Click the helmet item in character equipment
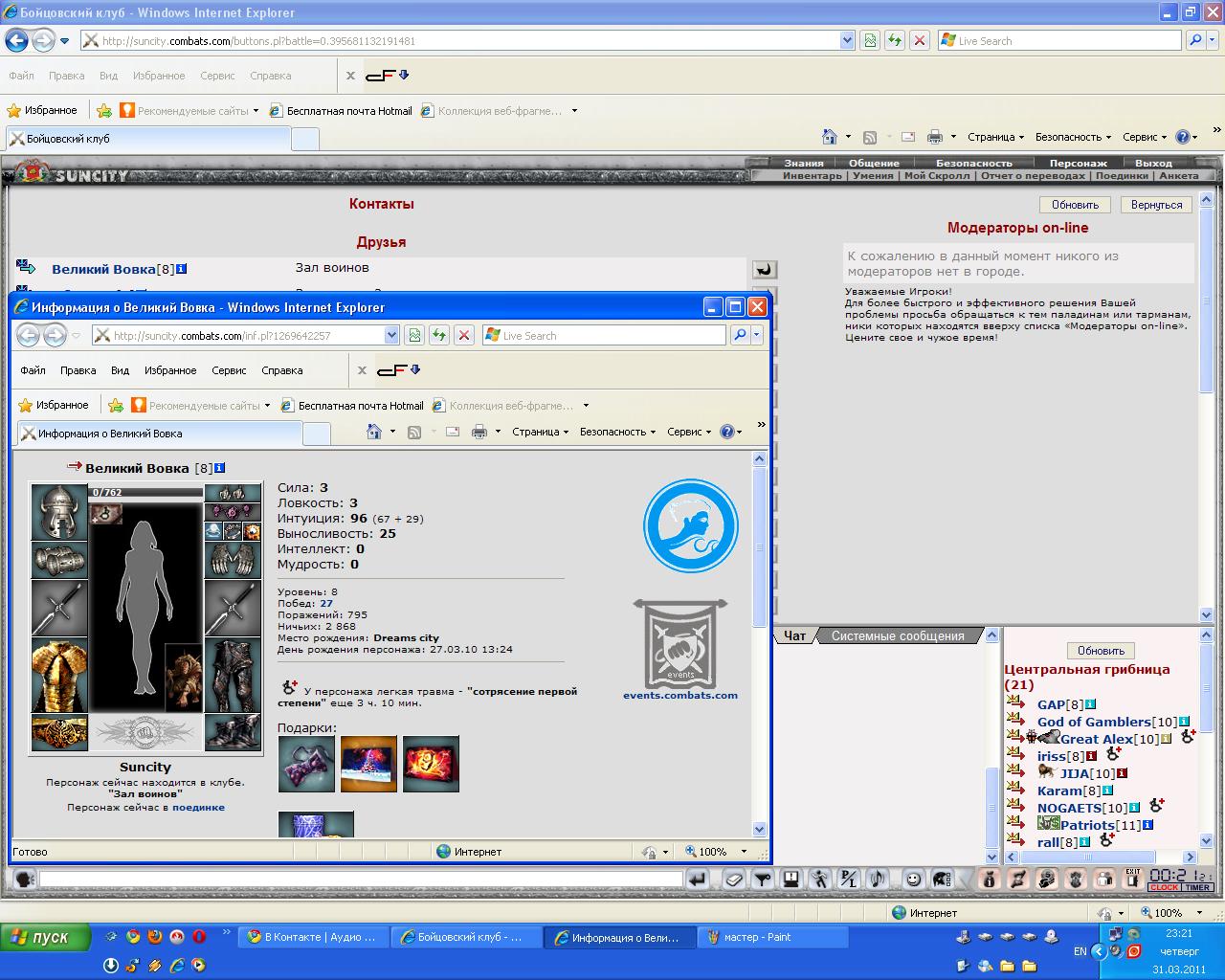This screenshot has height=980, width=1225. tap(59, 511)
